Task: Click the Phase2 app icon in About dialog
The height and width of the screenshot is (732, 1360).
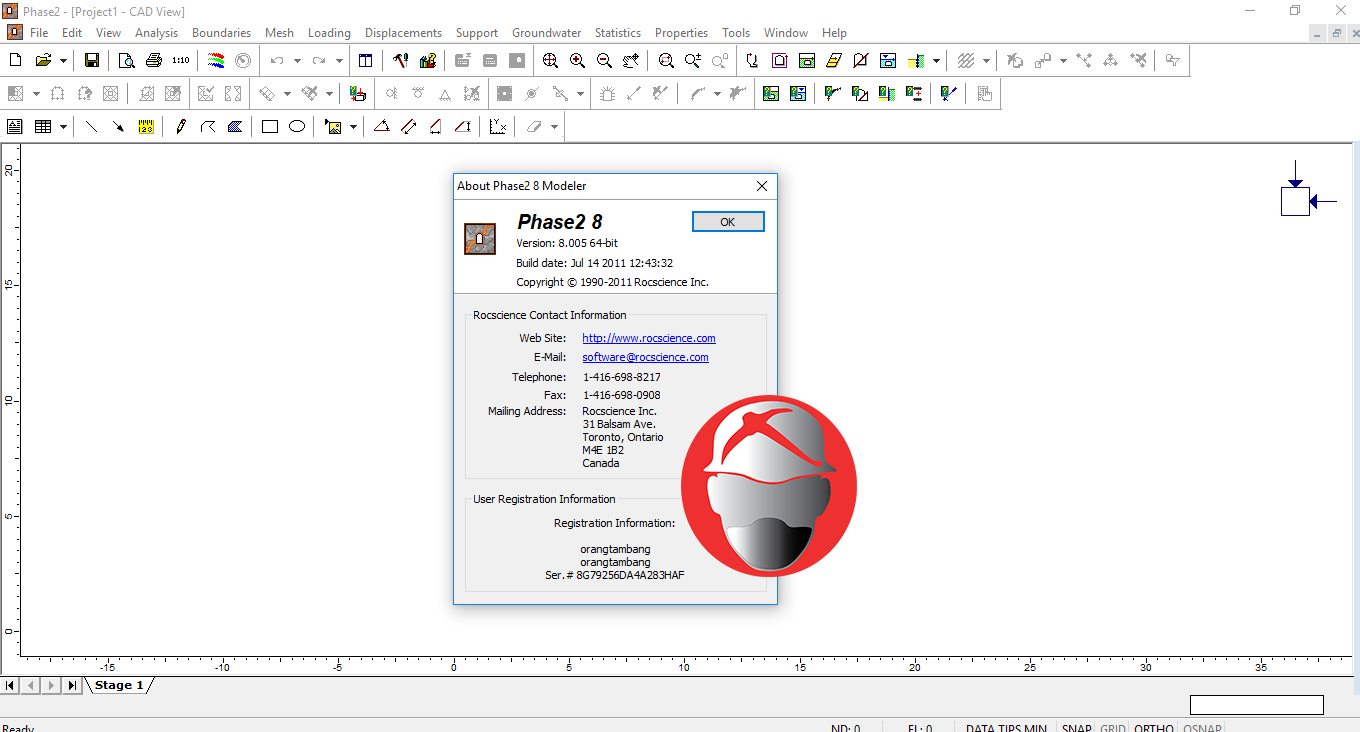Action: pyautogui.click(x=480, y=238)
